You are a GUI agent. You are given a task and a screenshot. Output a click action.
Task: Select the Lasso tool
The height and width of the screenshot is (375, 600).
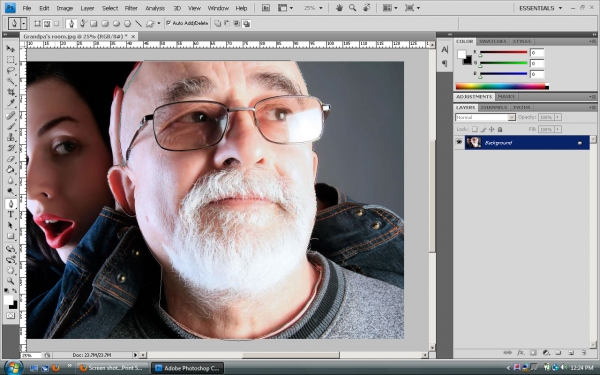pyautogui.click(x=10, y=70)
